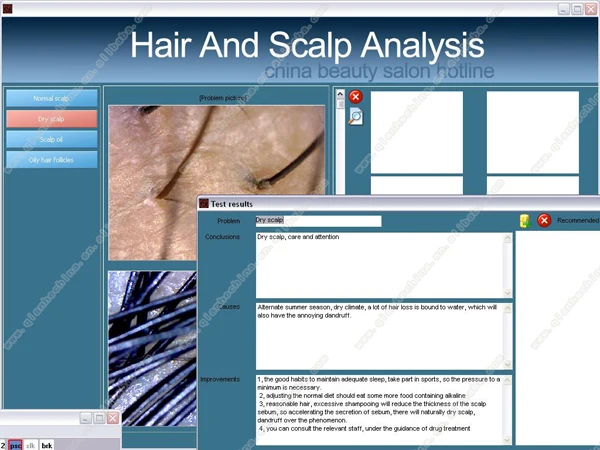
Task: Minimize the main Hair And Scalp window
Action: [563, 9]
